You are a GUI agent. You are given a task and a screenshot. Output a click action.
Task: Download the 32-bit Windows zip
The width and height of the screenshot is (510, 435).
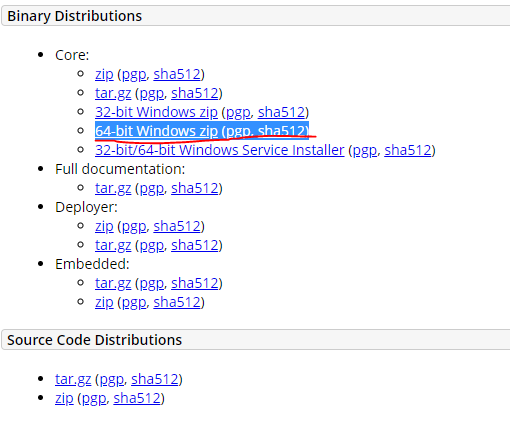click(x=156, y=112)
